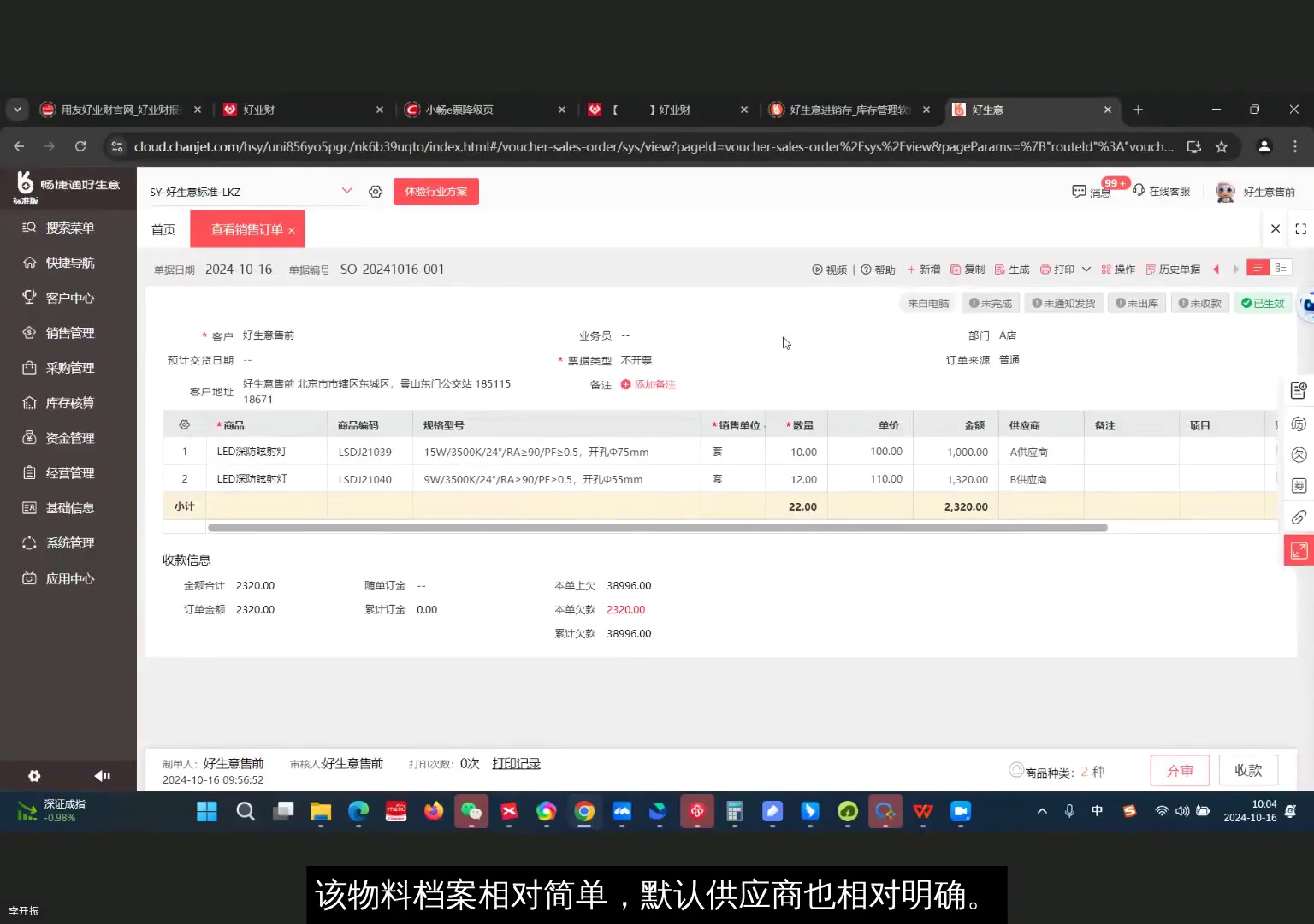
Task: Open the 销售管理 menu in sidebar
Action: tap(68, 332)
